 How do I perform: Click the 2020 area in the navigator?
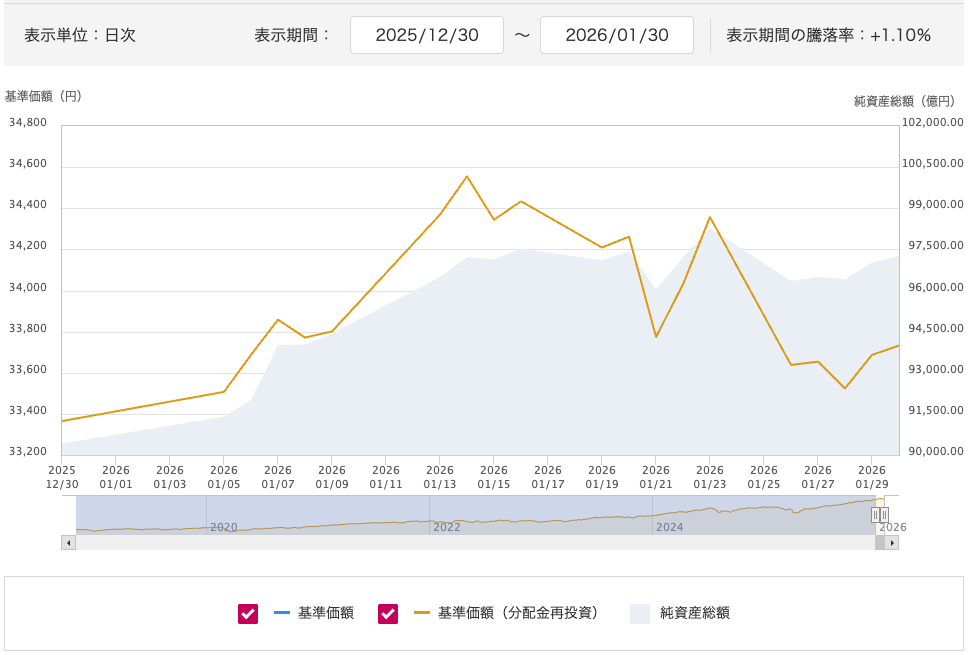(x=224, y=526)
